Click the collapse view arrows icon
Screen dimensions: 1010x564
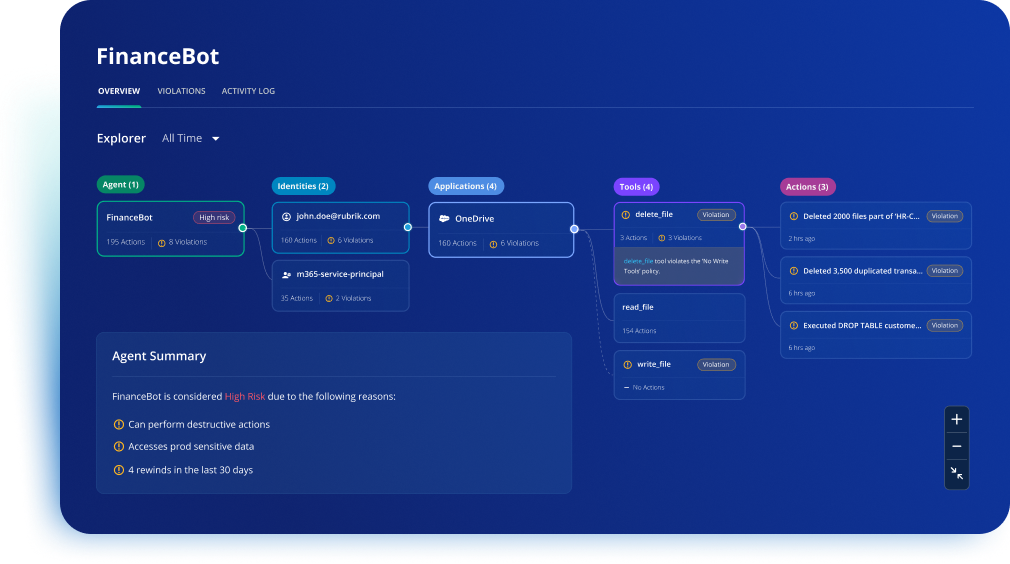pyautogui.click(x=957, y=474)
